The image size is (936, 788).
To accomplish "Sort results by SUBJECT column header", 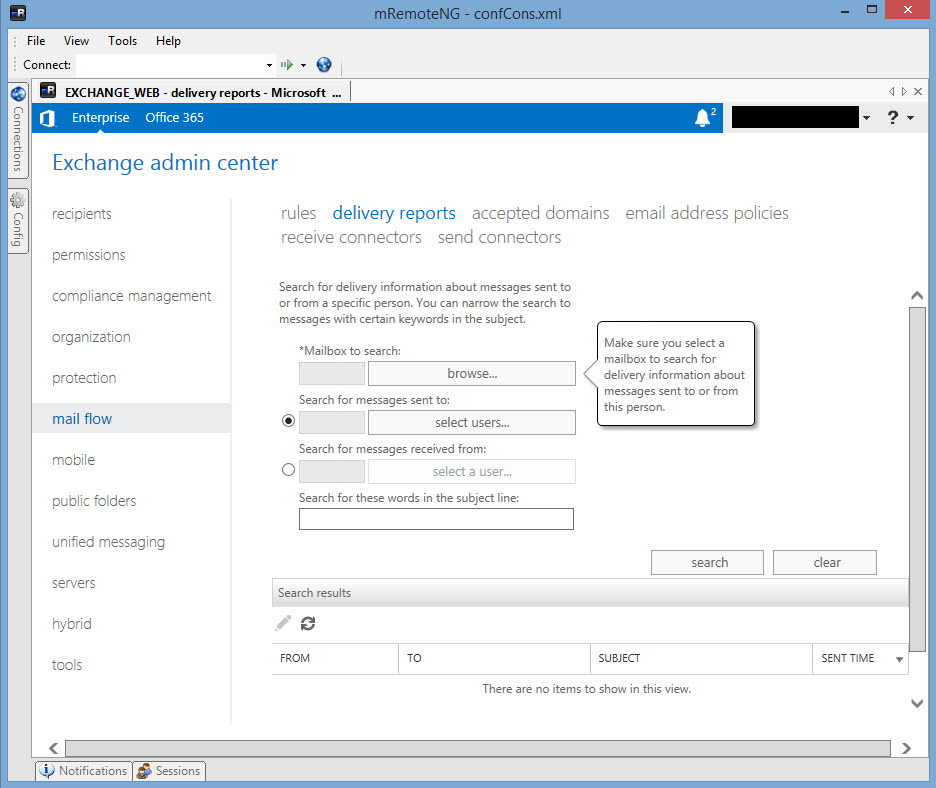I will [x=701, y=658].
